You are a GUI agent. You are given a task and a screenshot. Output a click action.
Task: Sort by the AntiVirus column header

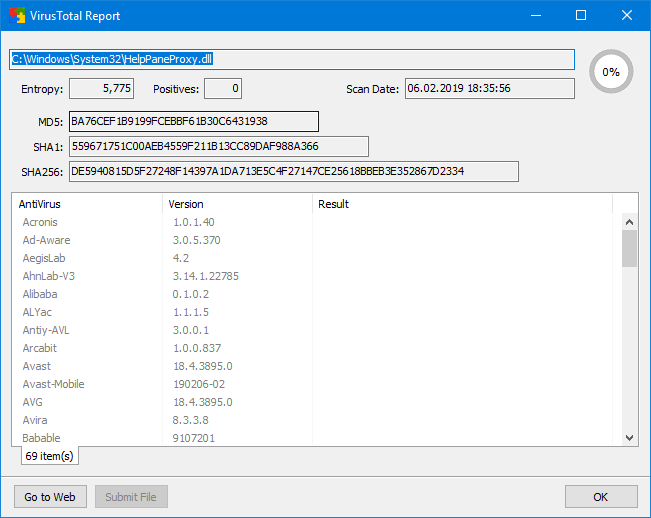(87, 204)
